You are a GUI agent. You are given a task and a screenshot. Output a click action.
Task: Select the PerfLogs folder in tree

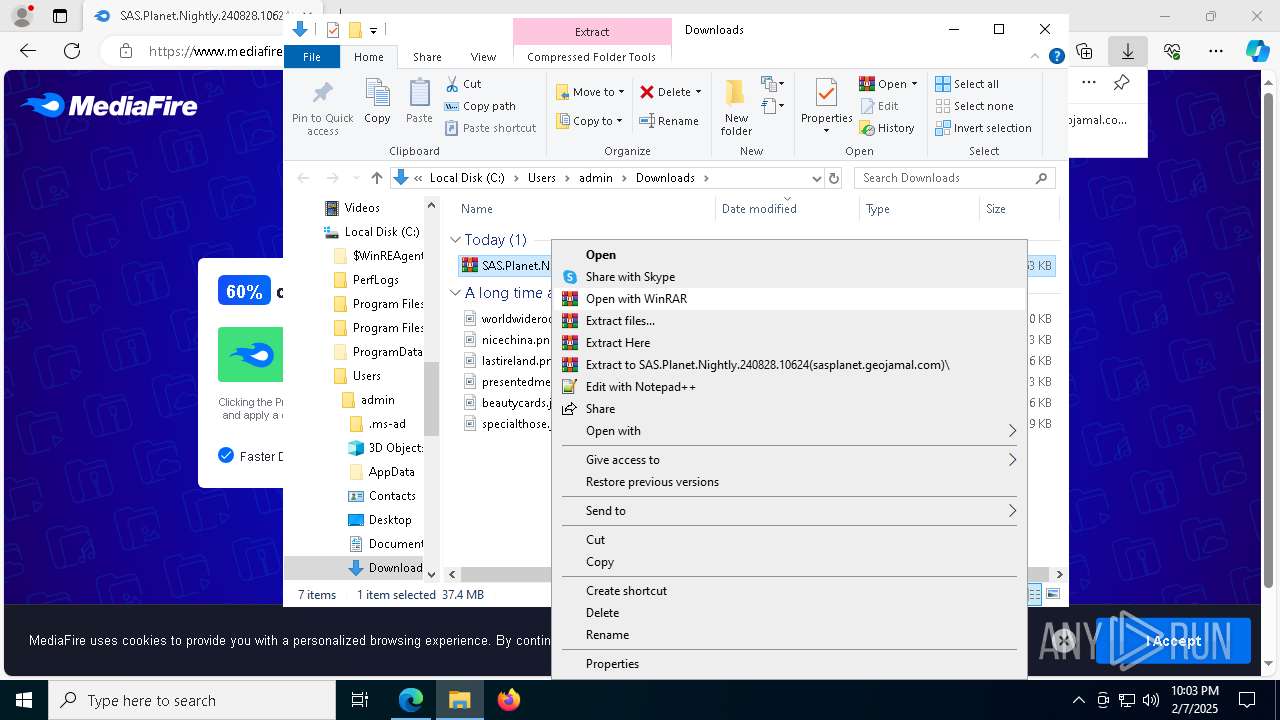375,280
